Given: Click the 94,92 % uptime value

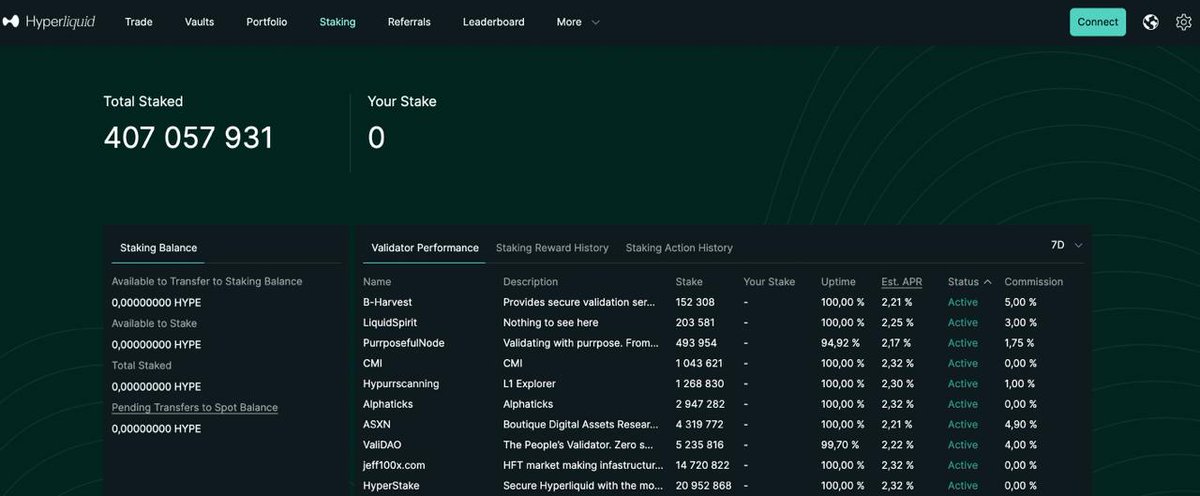Looking at the screenshot, I should pyautogui.click(x=841, y=343).
